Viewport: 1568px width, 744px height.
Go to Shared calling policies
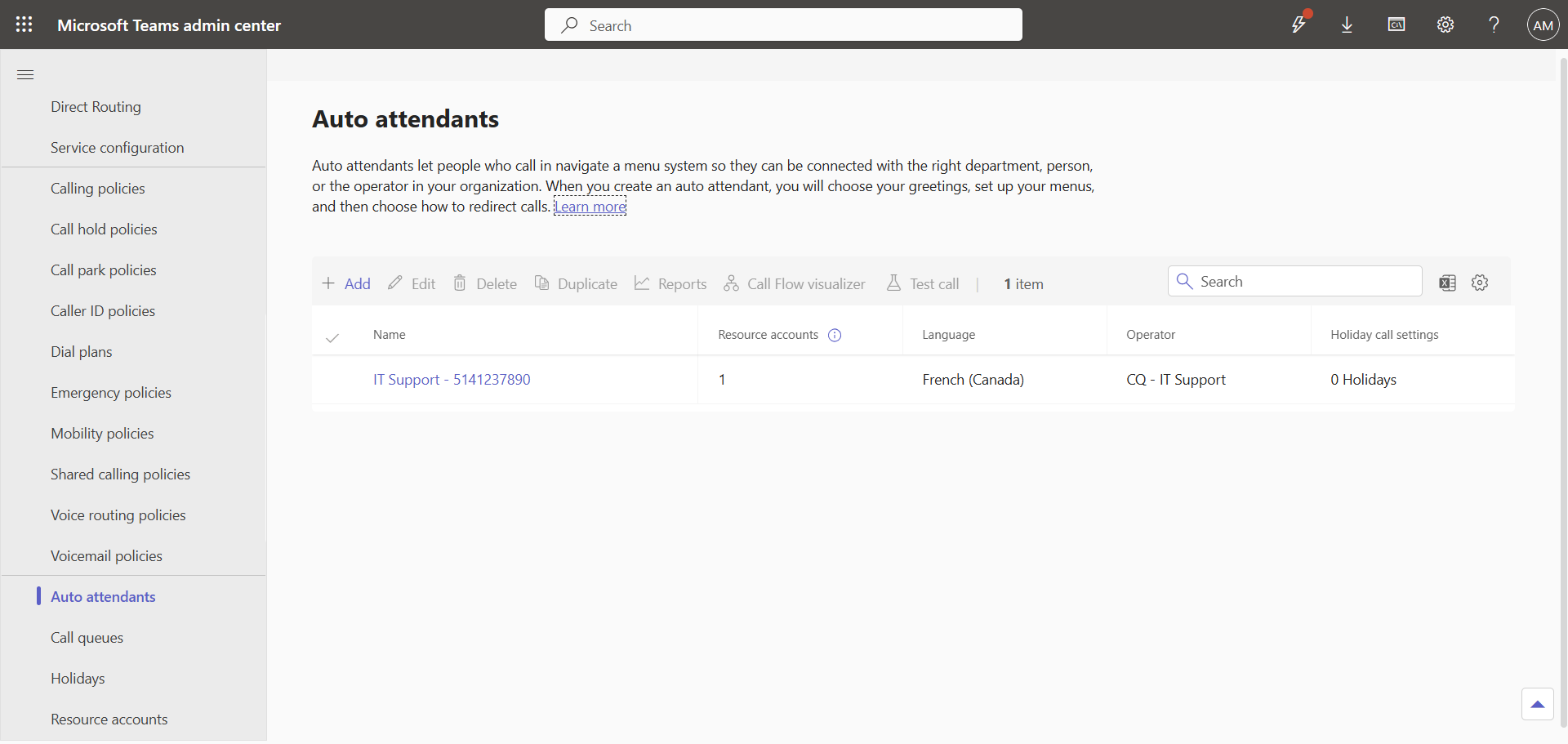pyautogui.click(x=120, y=474)
